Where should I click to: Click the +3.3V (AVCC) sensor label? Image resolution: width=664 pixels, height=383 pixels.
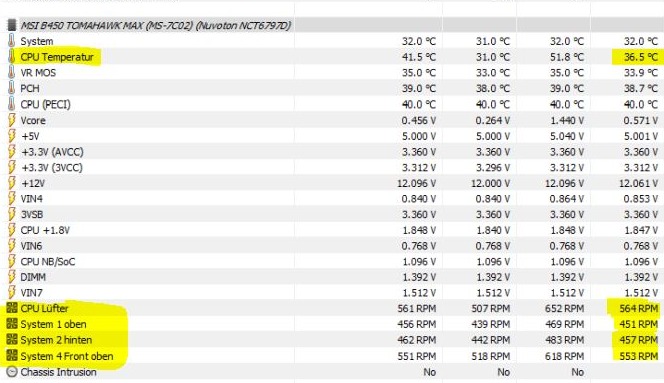click(x=52, y=152)
